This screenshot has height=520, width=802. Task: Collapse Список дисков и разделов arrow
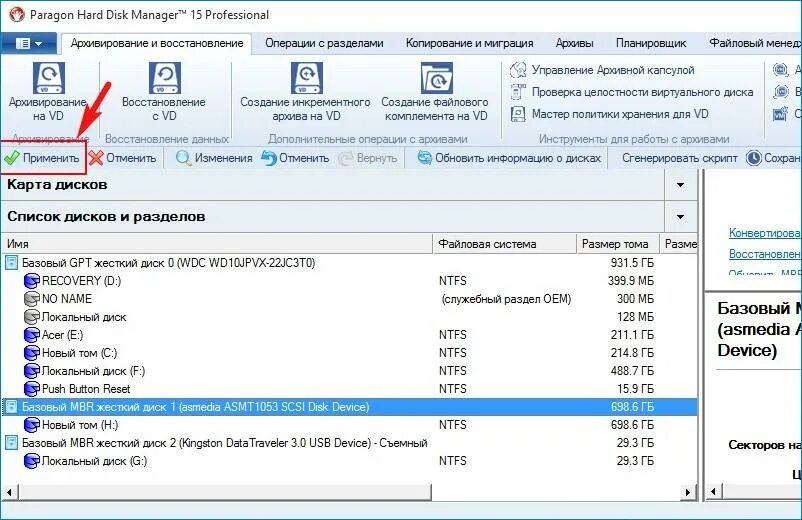680,217
